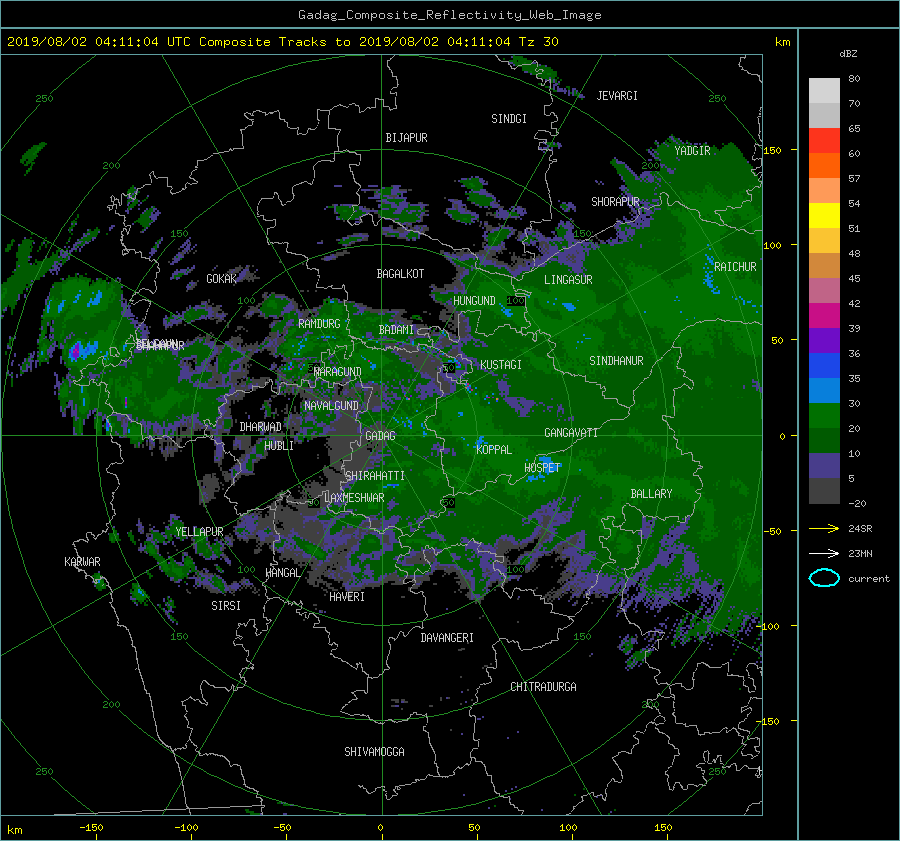Click the KARWAR city label
The height and width of the screenshot is (841, 900).
coord(82,562)
